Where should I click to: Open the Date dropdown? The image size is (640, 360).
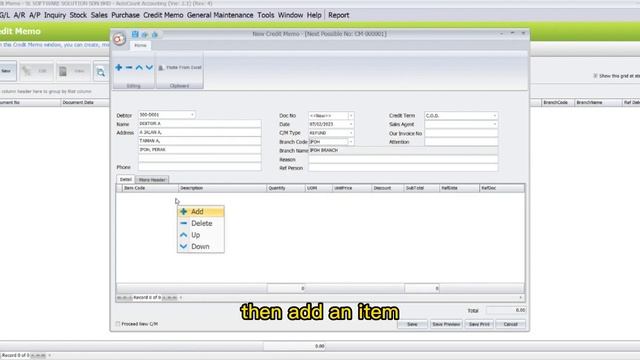point(351,124)
